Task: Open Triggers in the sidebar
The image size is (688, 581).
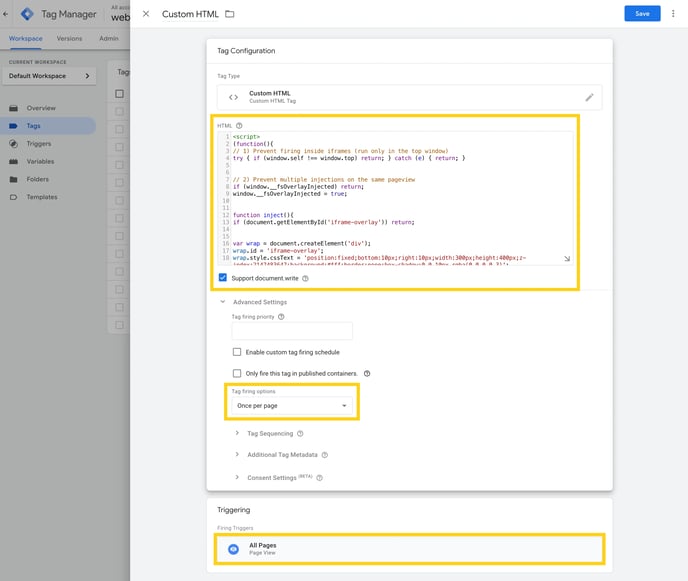Action: [x=39, y=143]
